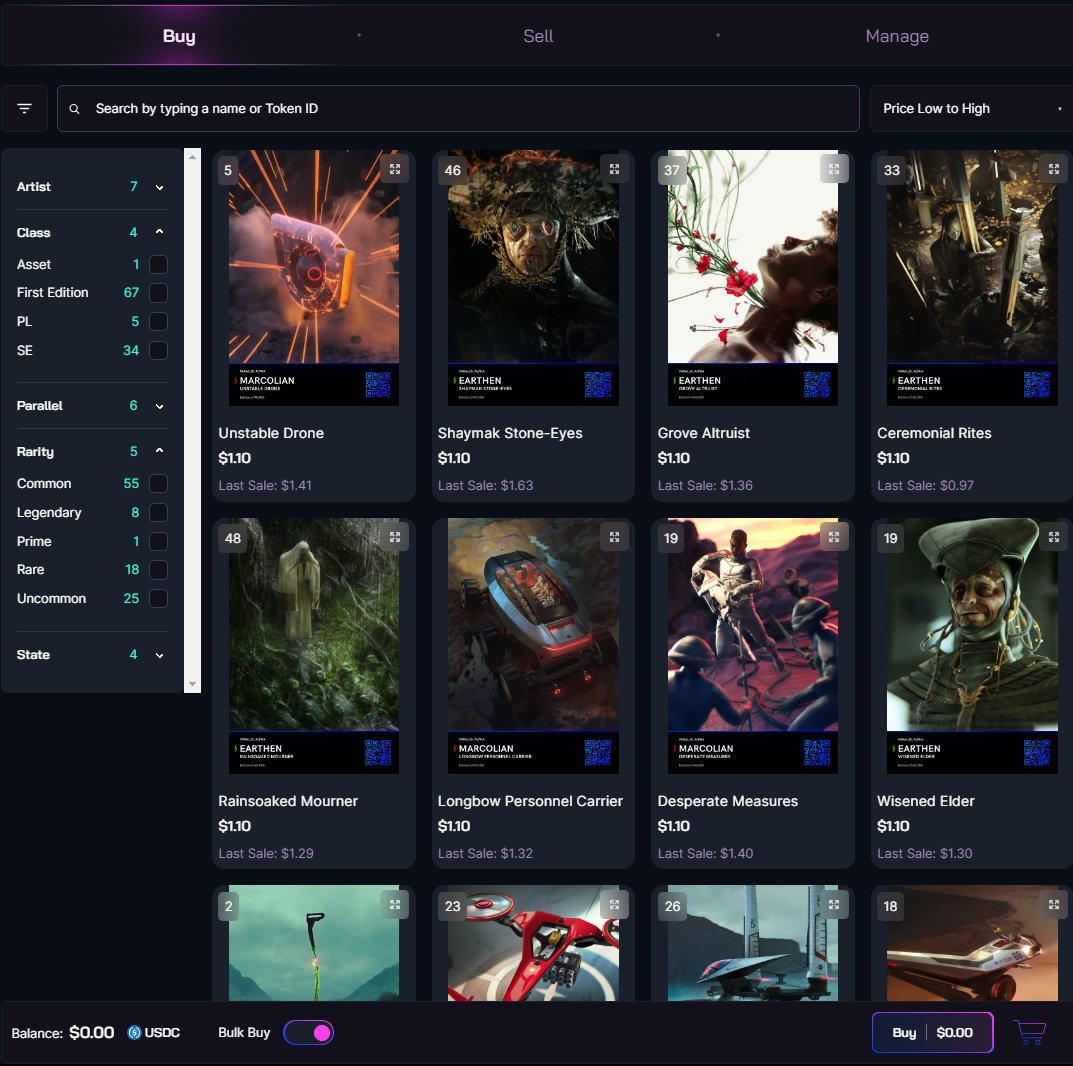Expand the Longbow Personnel Carrier card image
Image resolution: width=1073 pixels, height=1066 pixels.
coord(615,537)
